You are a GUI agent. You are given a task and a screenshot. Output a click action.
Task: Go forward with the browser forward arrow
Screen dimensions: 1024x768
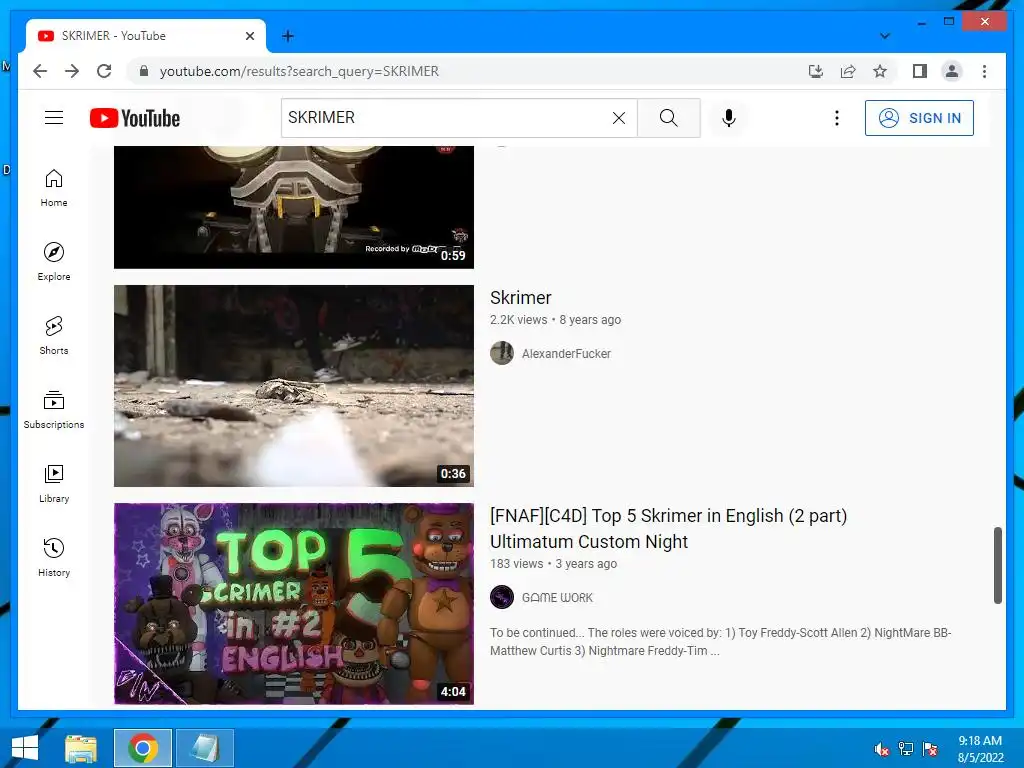coord(72,71)
